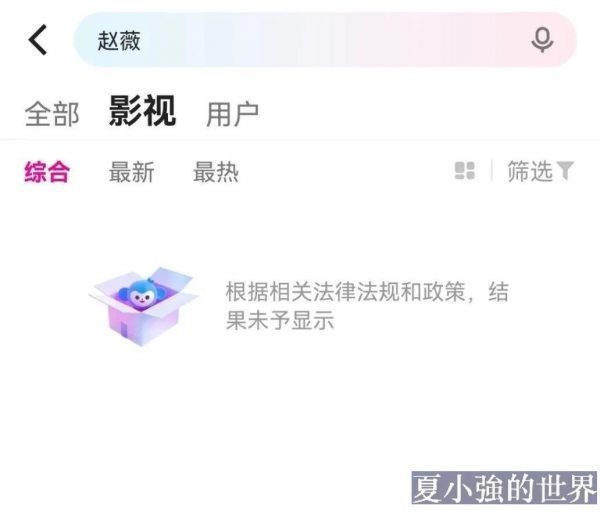The width and height of the screenshot is (600, 513).
Task: Sort results by 综合
Action: 47,172
